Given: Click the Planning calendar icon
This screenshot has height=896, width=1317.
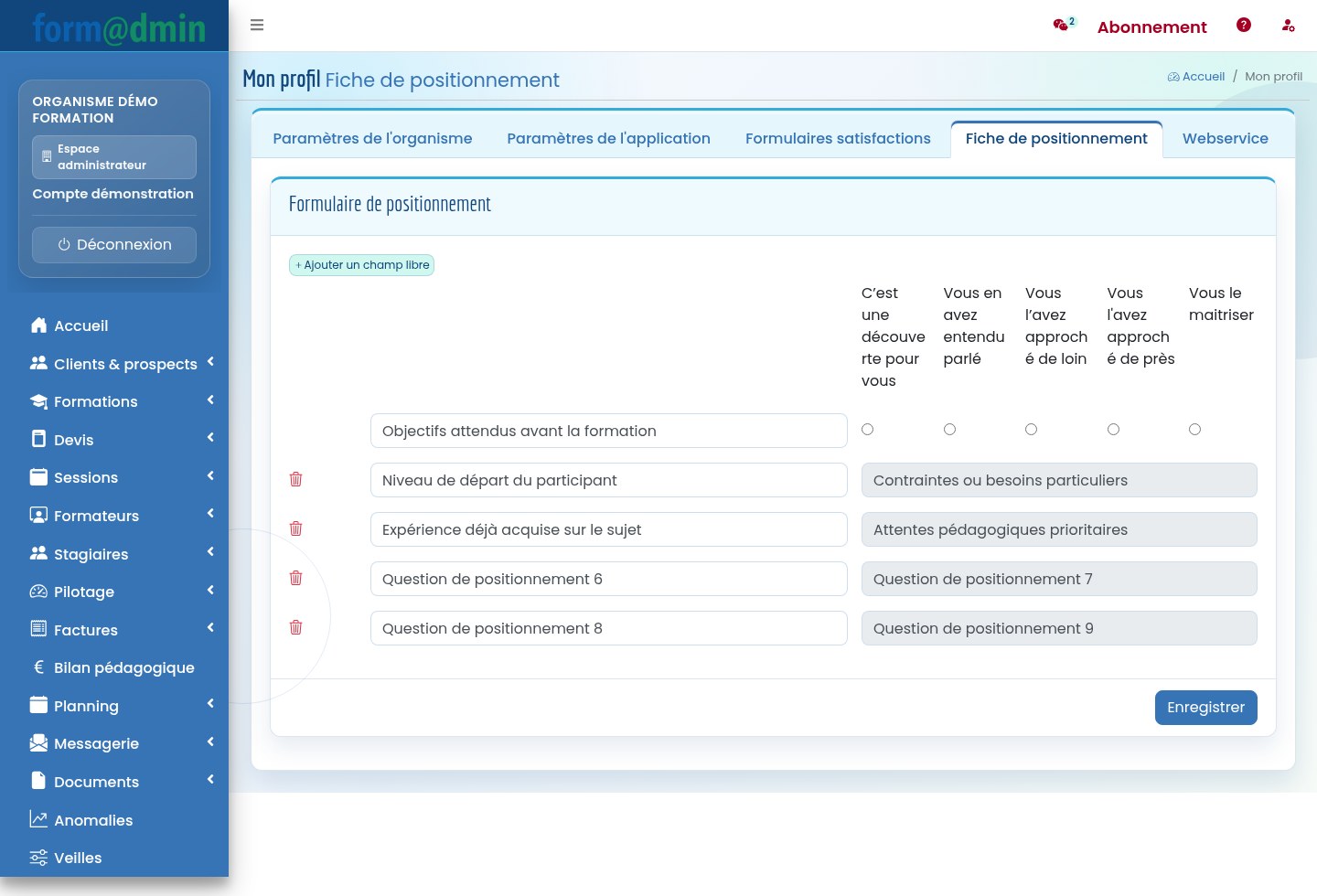Looking at the screenshot, I should tap(38, 705).
